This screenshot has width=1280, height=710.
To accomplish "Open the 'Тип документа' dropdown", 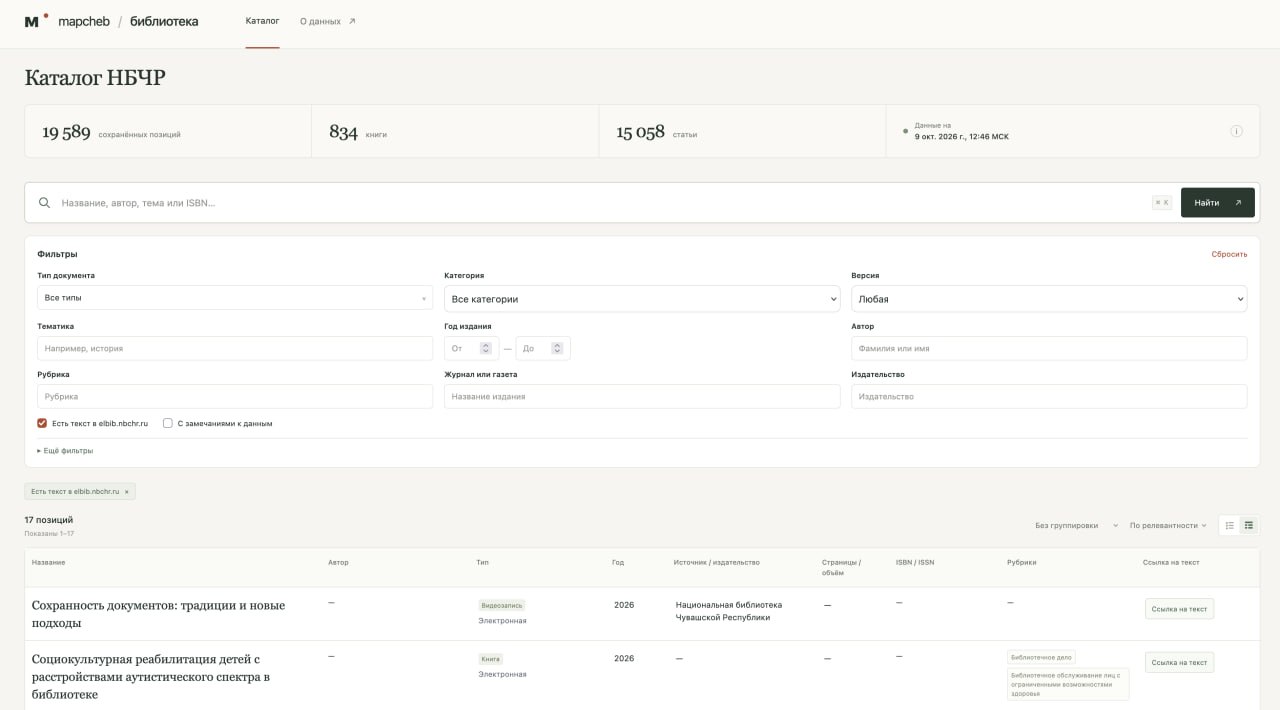I will click(235, 298).
